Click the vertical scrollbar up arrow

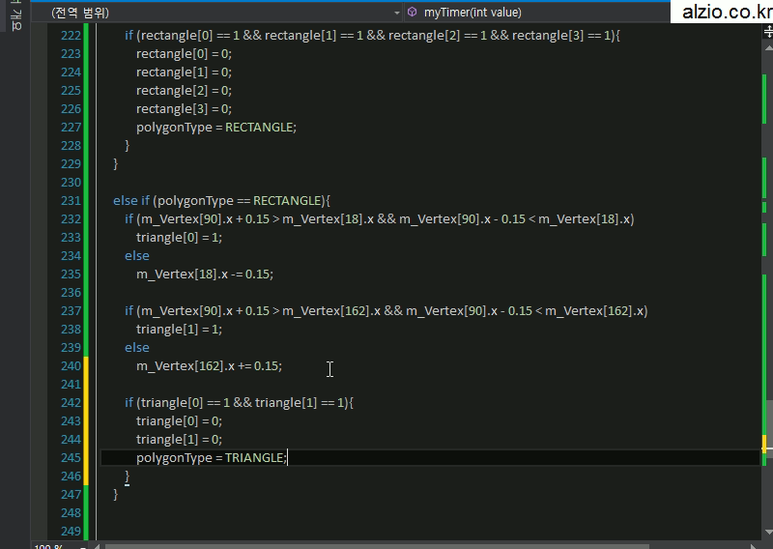point(768,48)
